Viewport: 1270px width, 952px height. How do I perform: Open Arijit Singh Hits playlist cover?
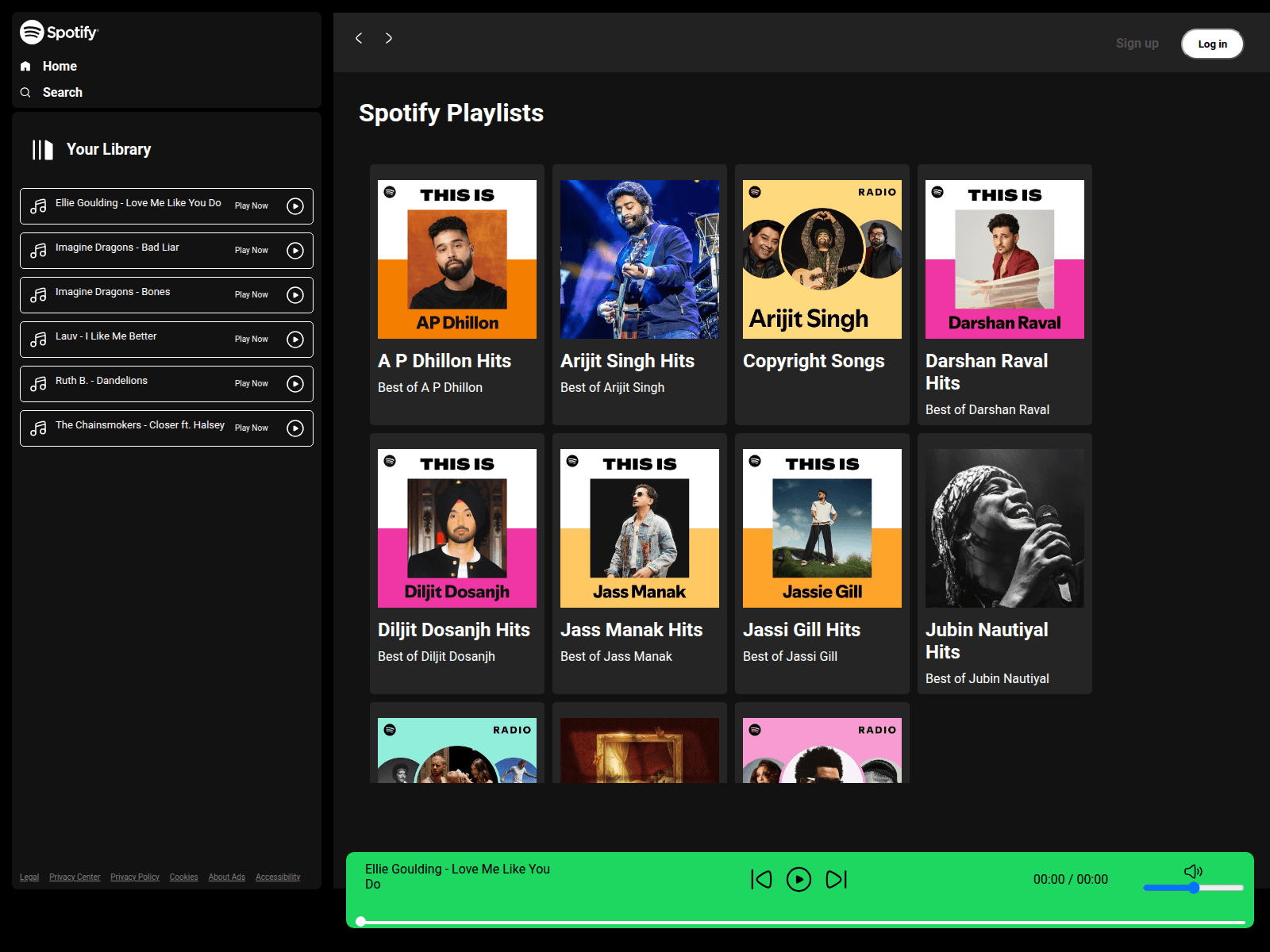tap(640, 259)
